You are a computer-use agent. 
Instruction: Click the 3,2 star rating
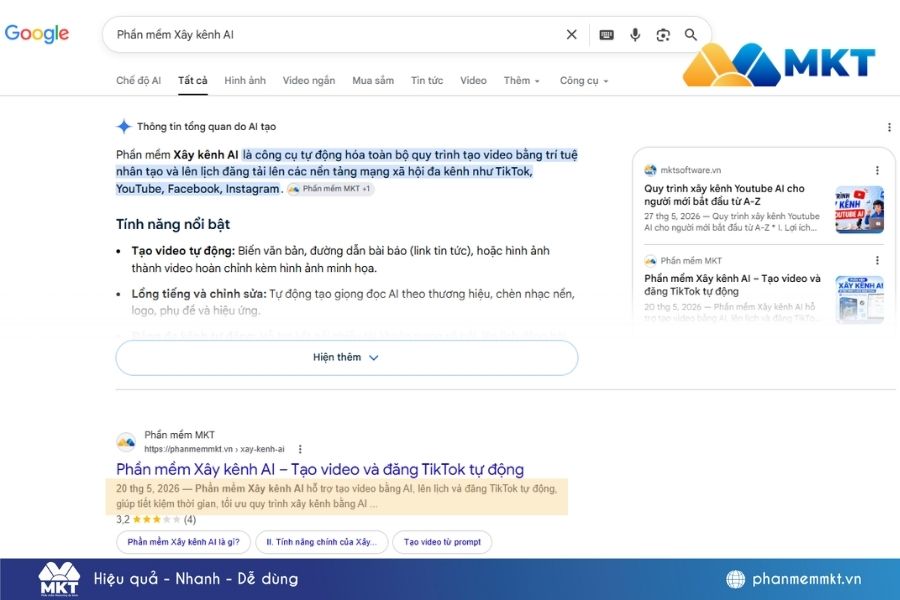[x=156, y=520]
